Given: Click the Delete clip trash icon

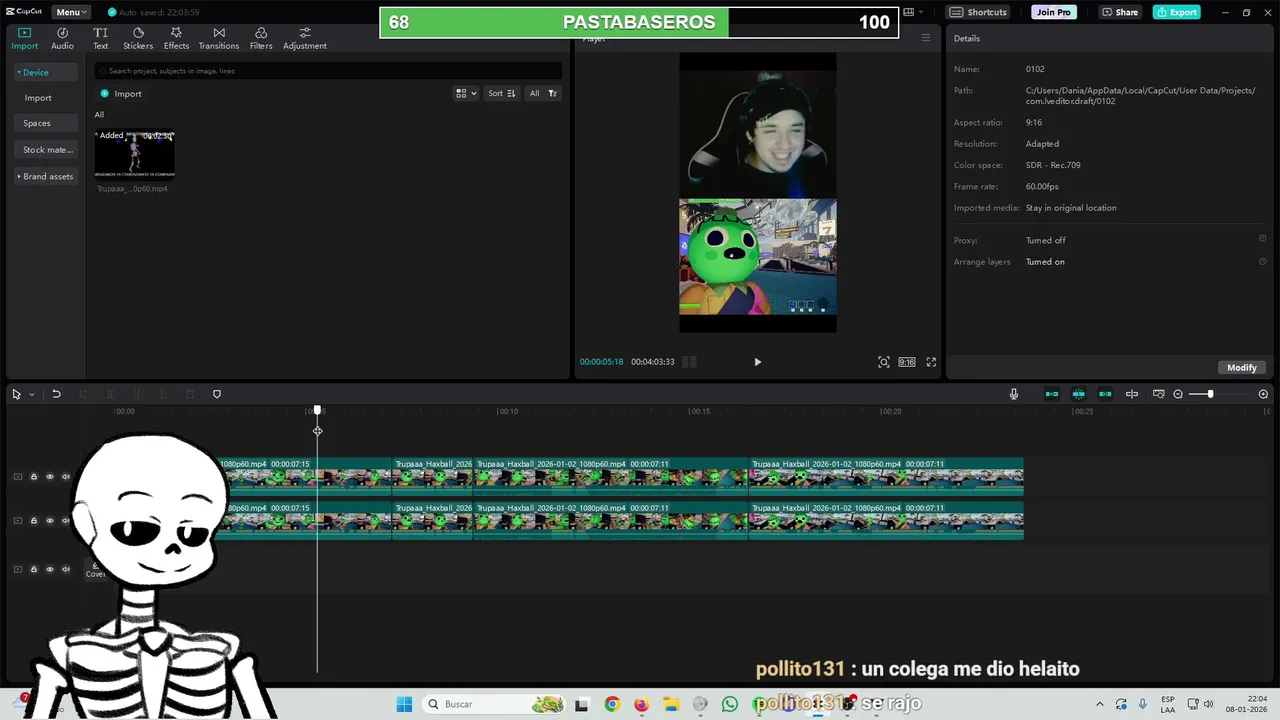Looking at the screenshot, I should [x=190, y=394].
